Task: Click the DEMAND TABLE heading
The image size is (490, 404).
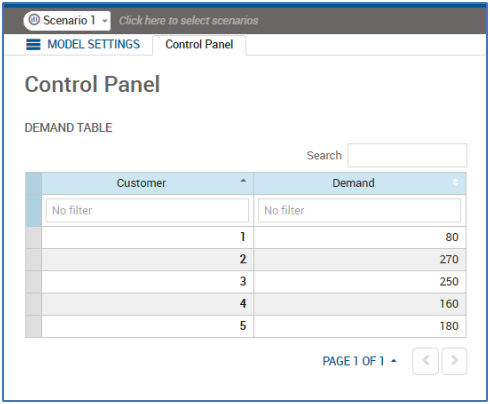Action: tap(69, 128)
